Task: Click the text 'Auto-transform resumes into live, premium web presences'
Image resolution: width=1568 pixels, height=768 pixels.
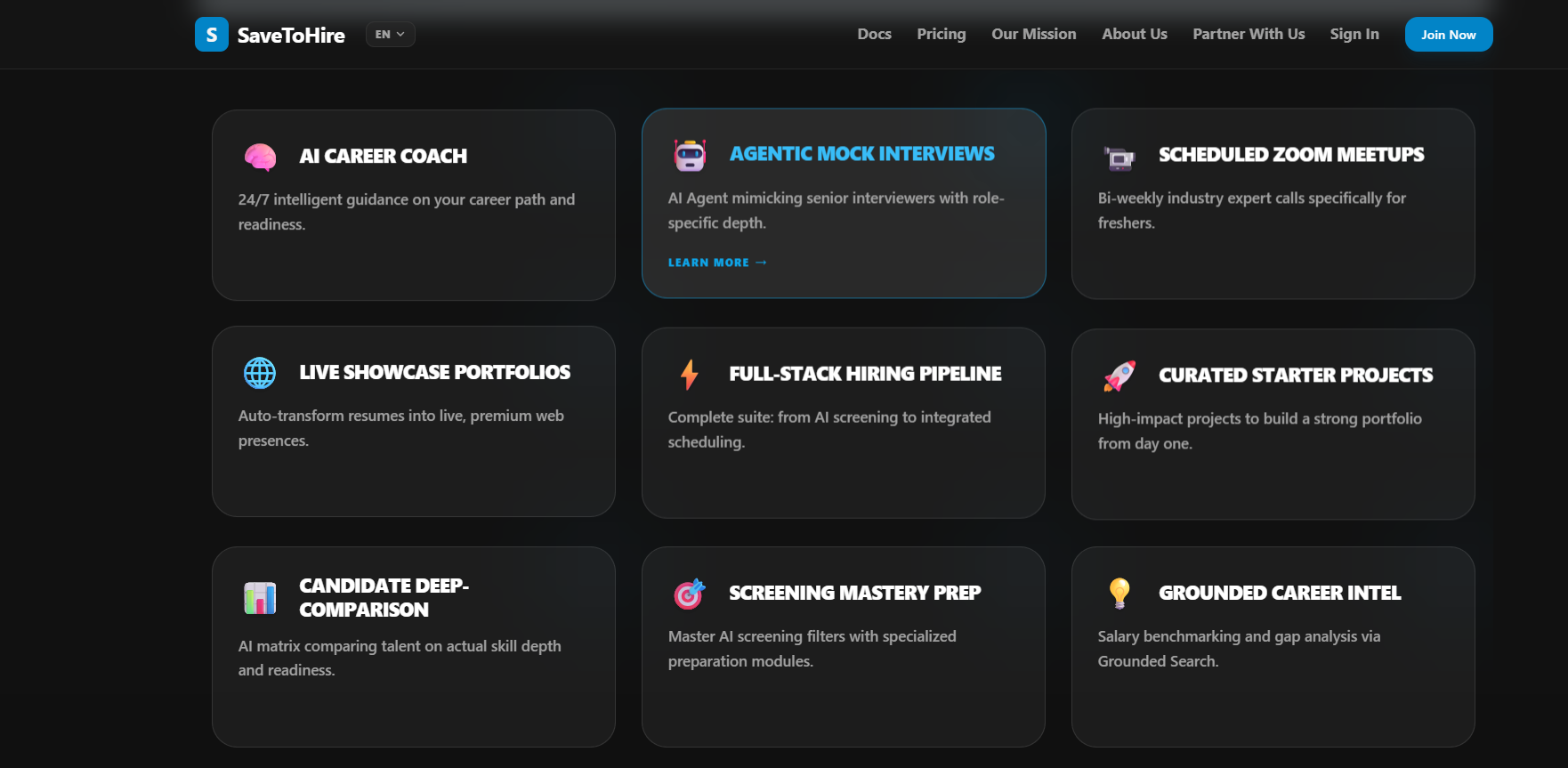Action: pyautogui.click(x=400, y=428)
